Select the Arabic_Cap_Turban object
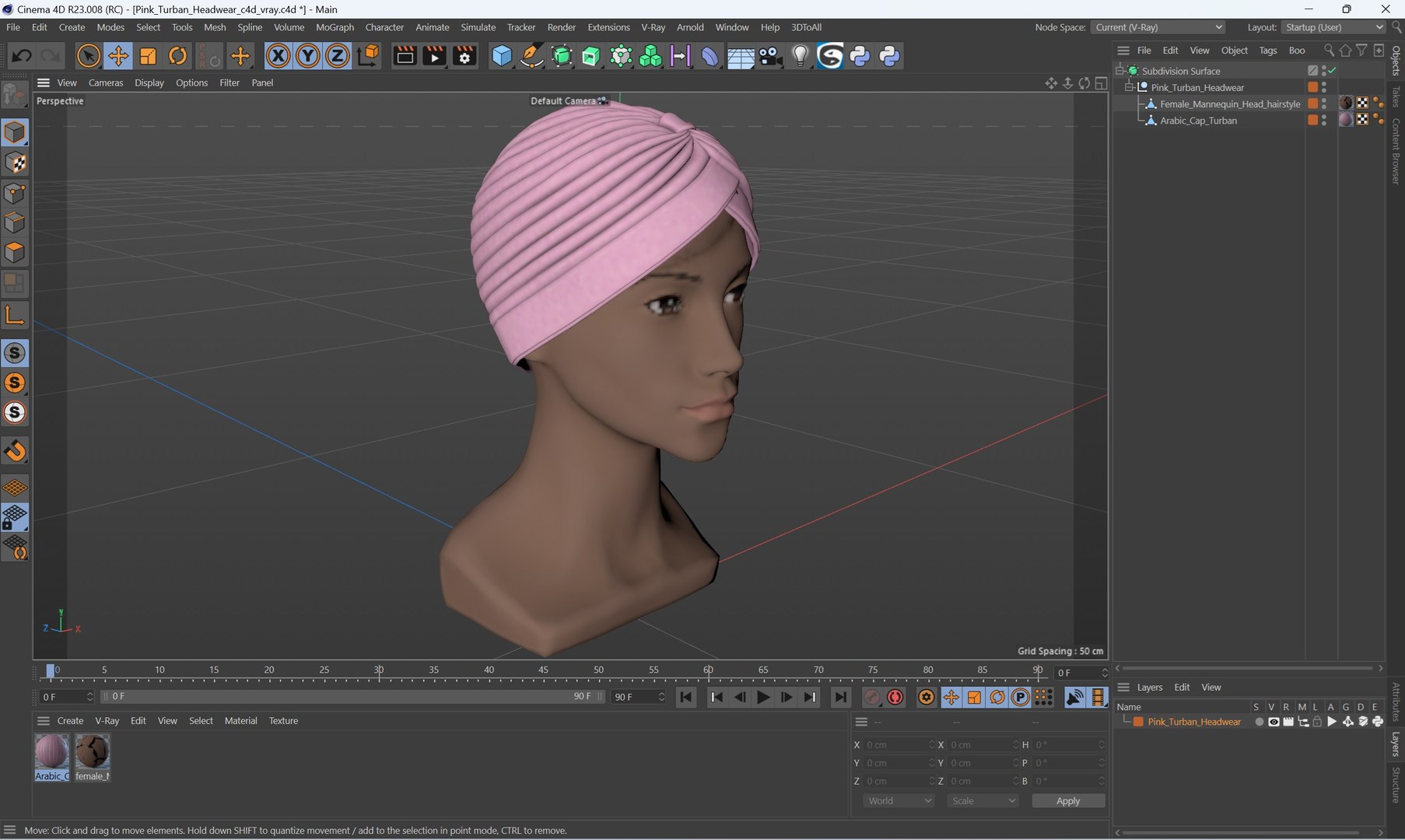The height and width of the screenshot is (840, 1405). click(1198, 121)
